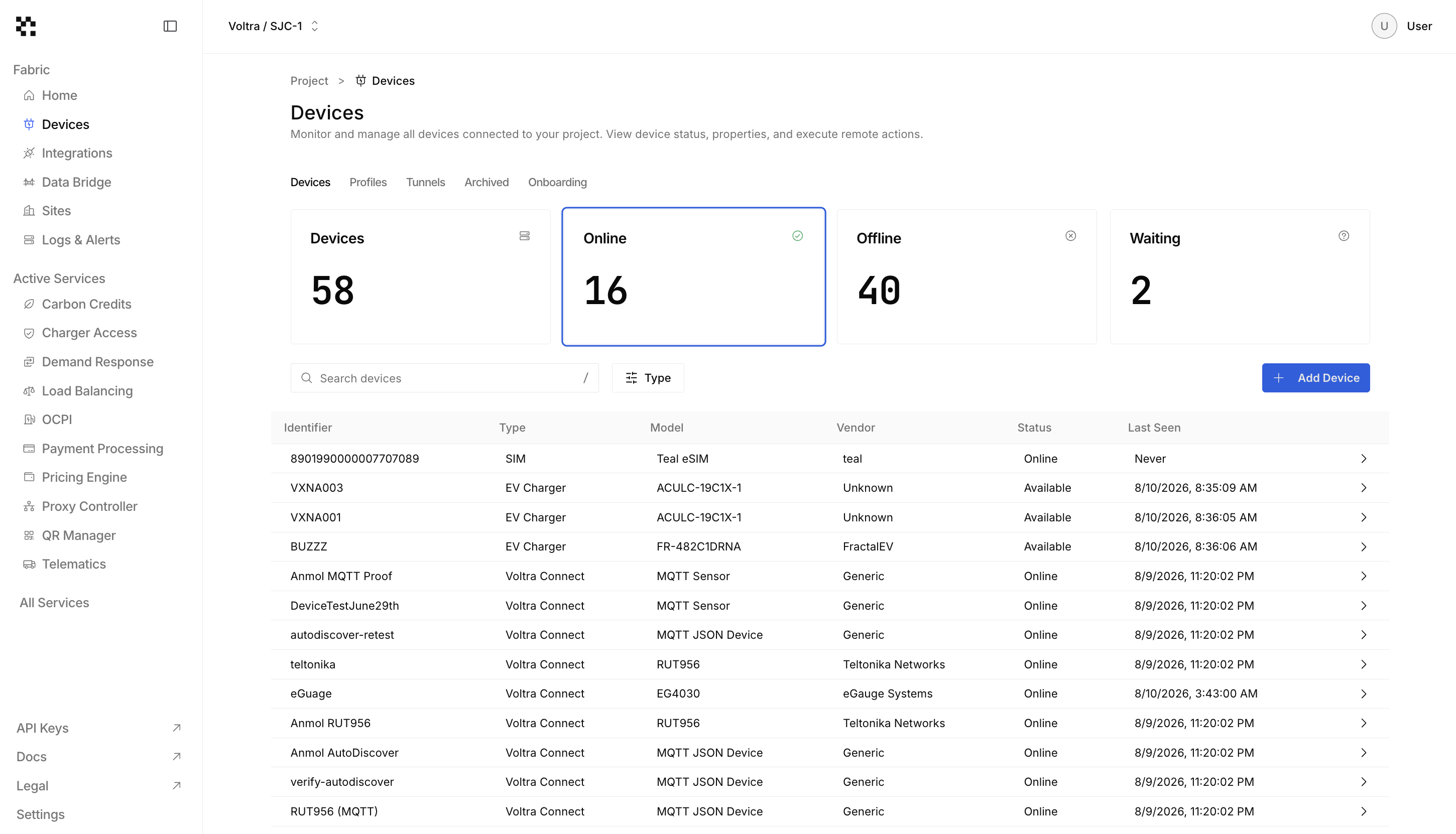Switch to the Archived tab

(487, 182)
